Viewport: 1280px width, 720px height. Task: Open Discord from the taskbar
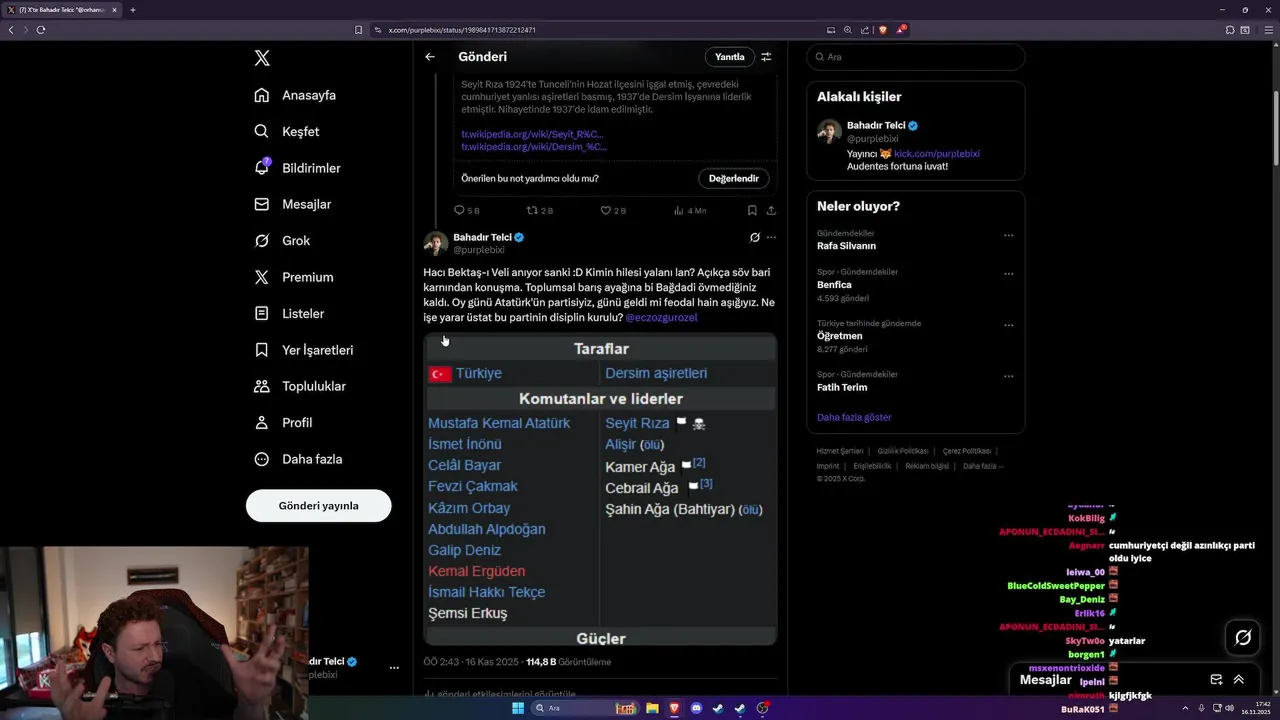[696, 708]
